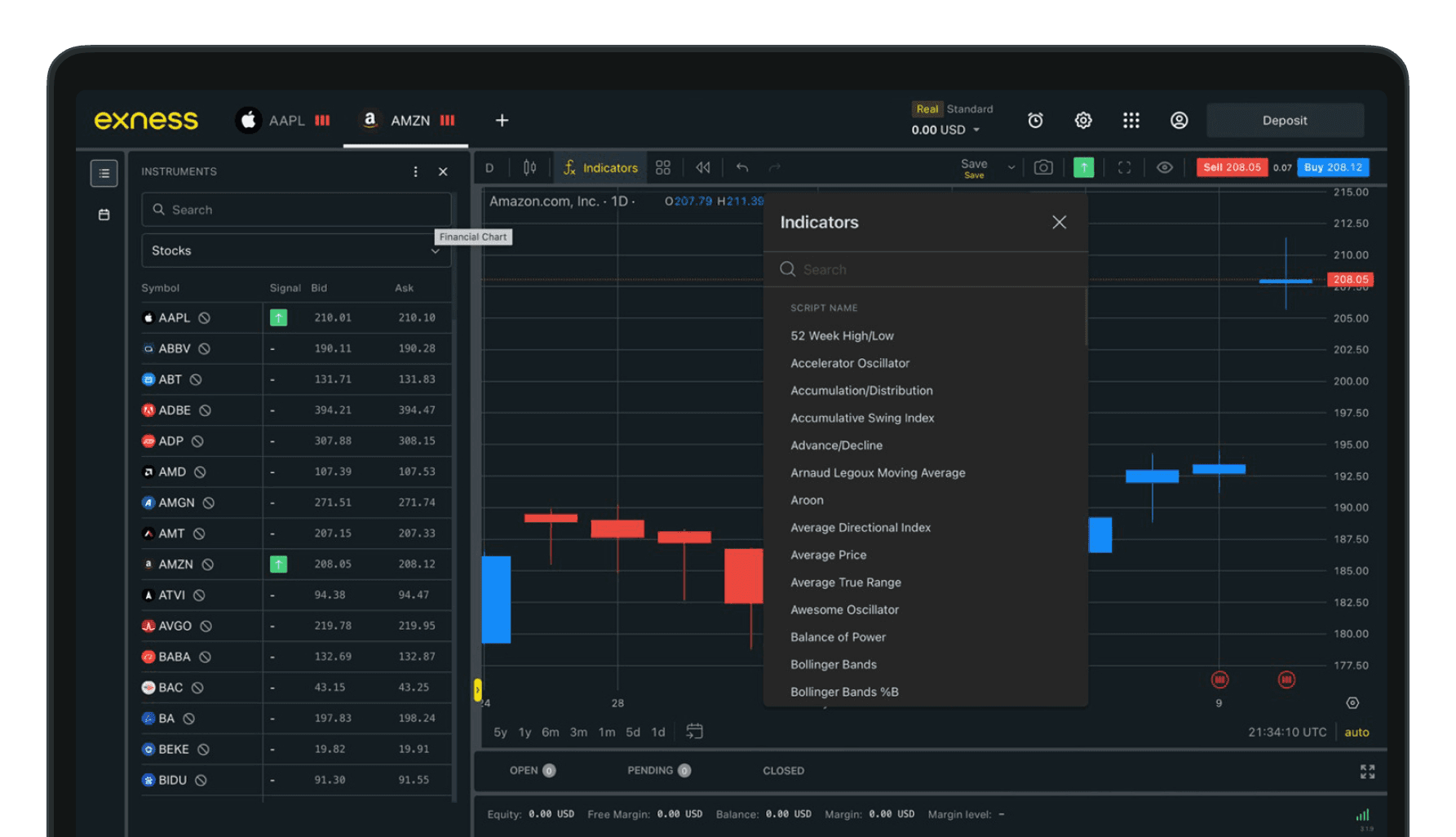
Task: Take chart snapshot with camera icon
Action: click(1042, 167)
